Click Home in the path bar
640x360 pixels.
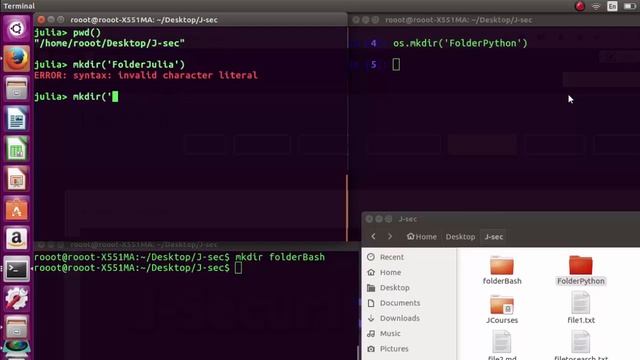tap(422, 237)
